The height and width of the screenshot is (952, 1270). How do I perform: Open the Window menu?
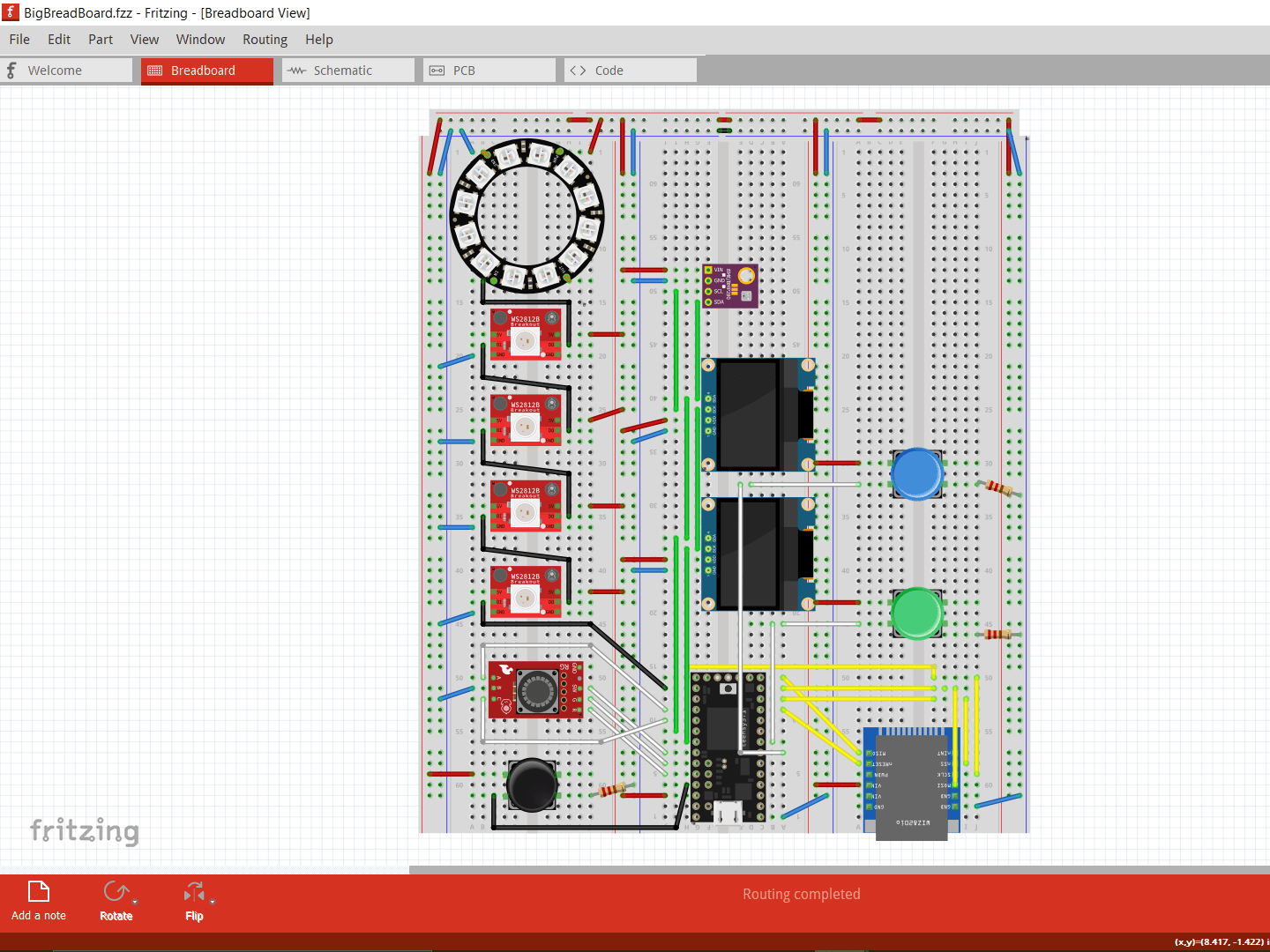200,39
